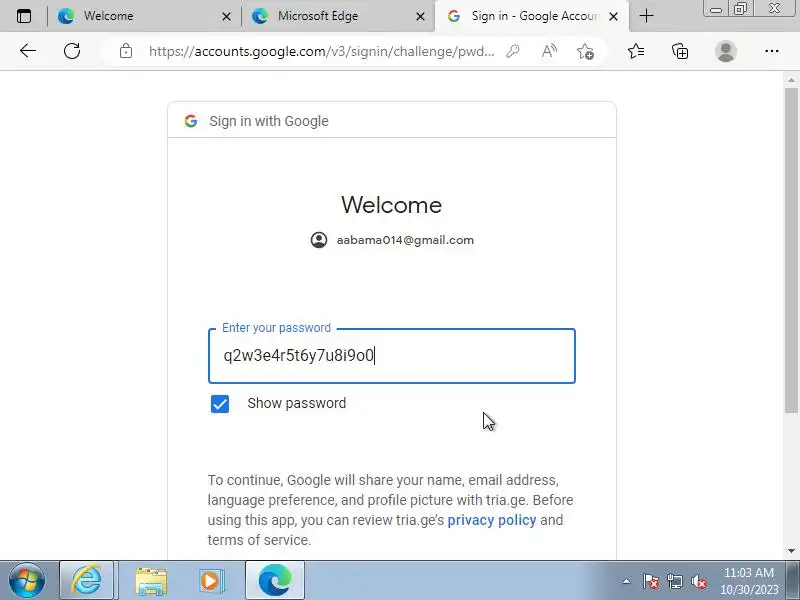Click the page's vertical scrollbar thumb
800x600 pixels.
pyautogui.click(x=791, y=250)
